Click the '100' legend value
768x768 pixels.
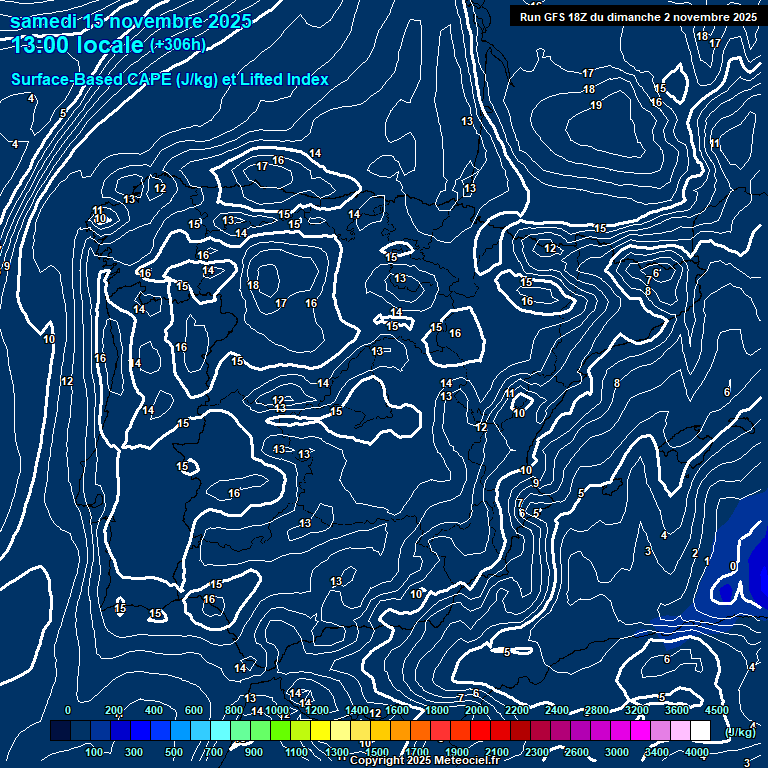[94, 752]
